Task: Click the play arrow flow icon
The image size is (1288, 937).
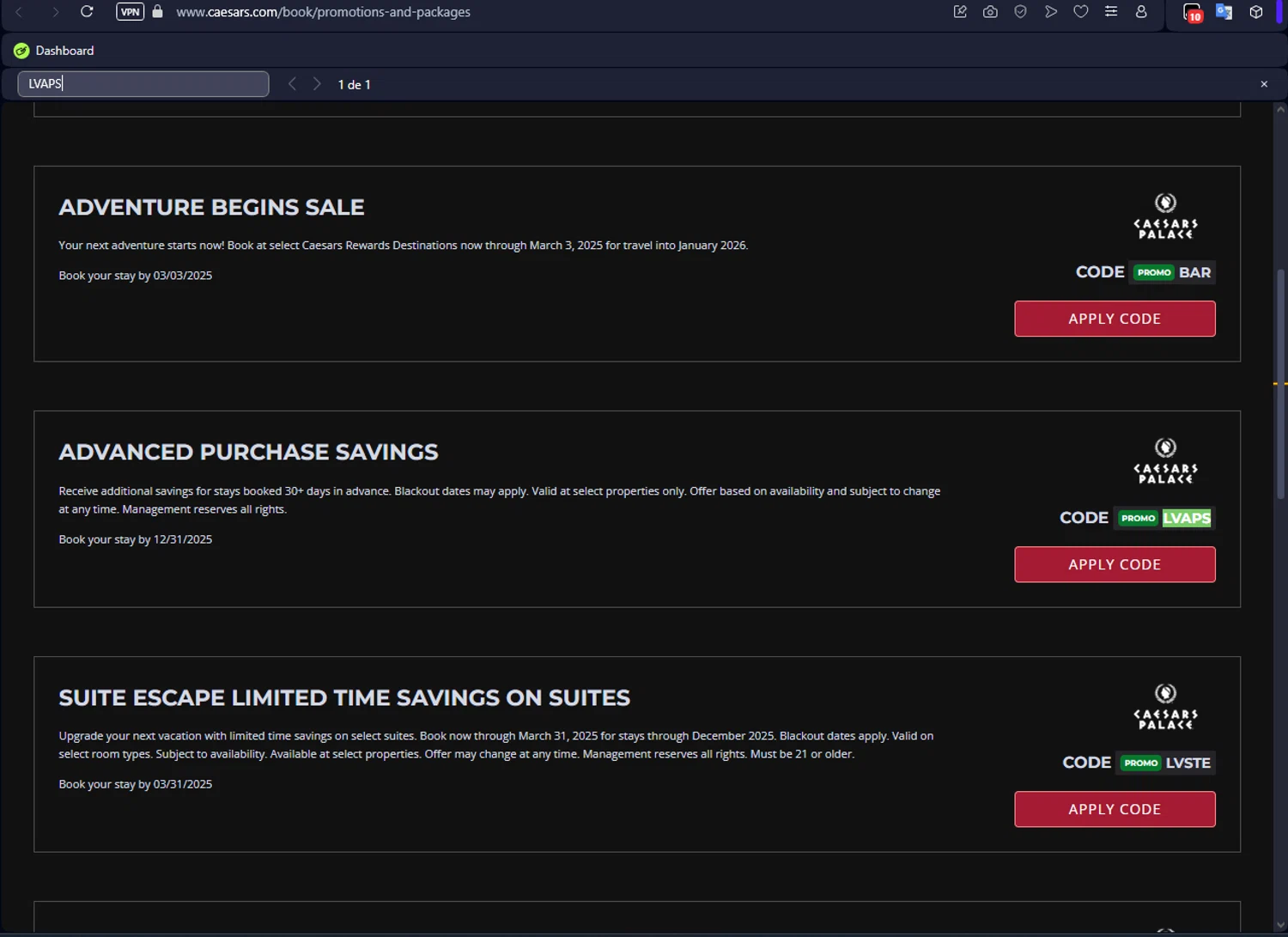Action: pos(1050,12)
